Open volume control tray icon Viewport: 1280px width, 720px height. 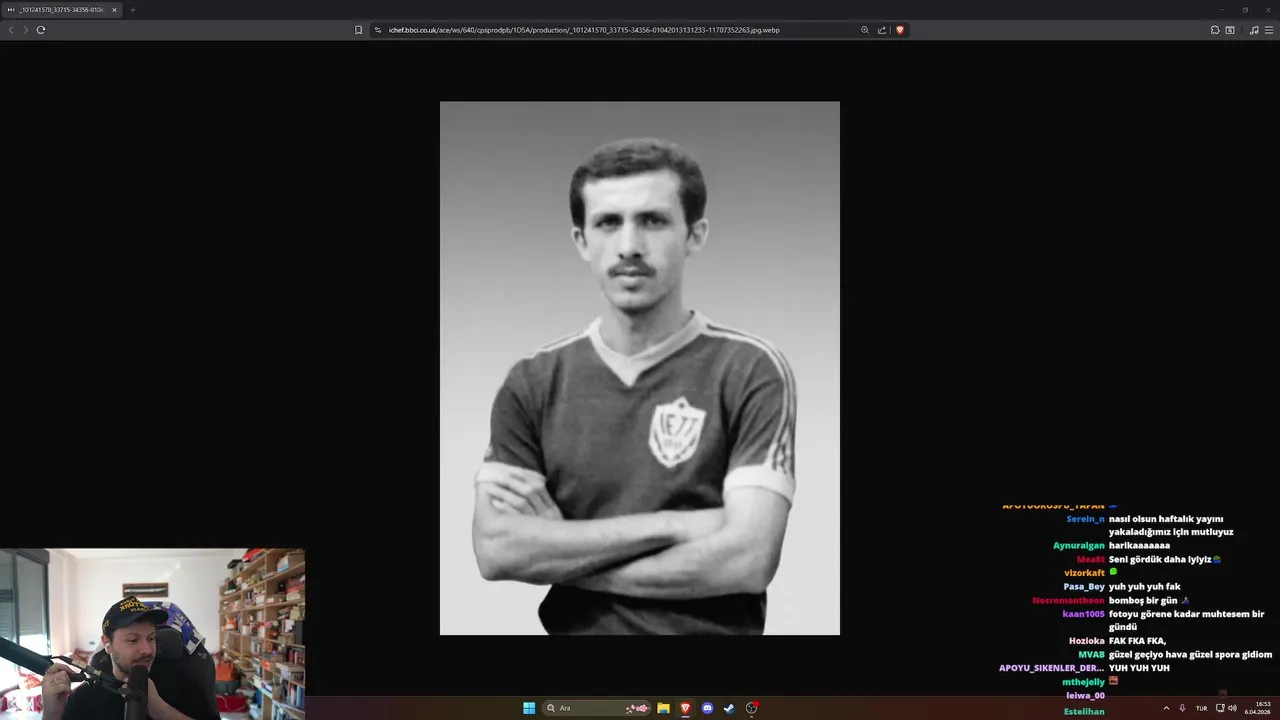[1232, 708]
